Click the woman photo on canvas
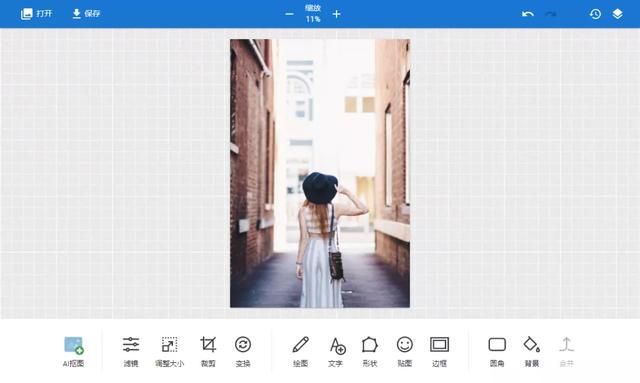640x383 pixels. (320, 173)
